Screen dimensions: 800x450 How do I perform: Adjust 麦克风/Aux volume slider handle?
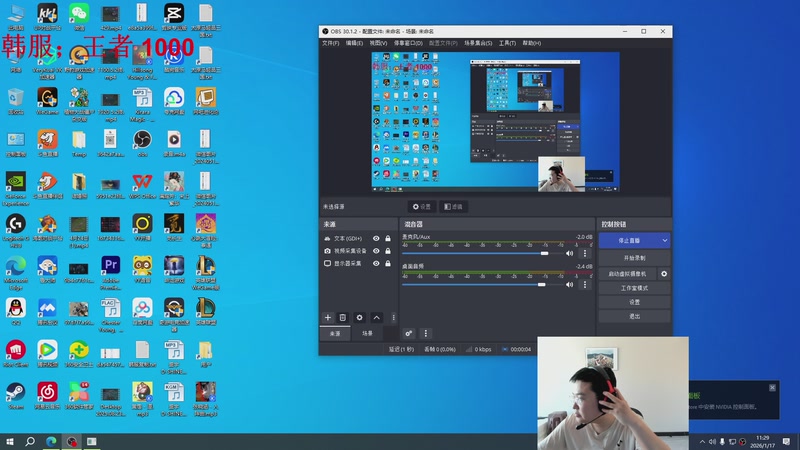pos(544,253)
